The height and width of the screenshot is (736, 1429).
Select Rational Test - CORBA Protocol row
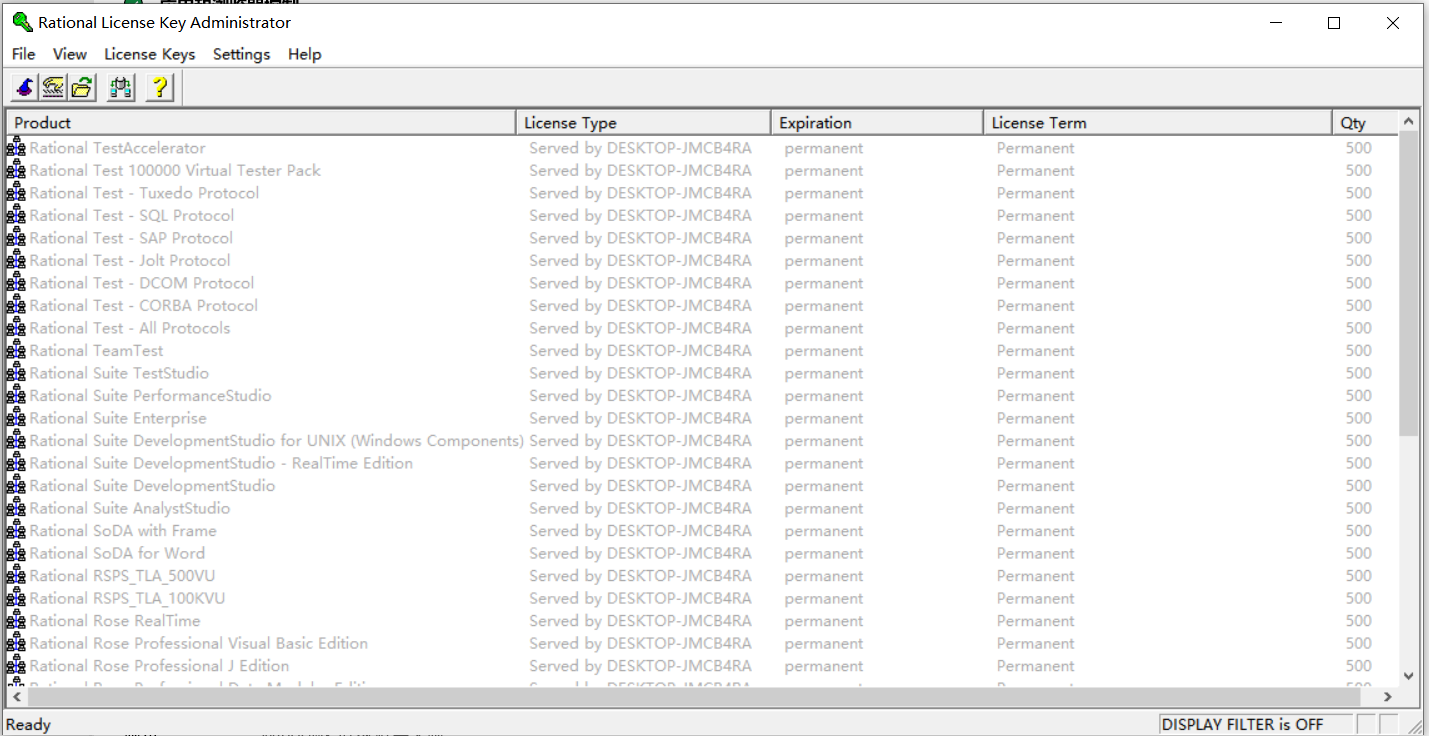(702, 306)
